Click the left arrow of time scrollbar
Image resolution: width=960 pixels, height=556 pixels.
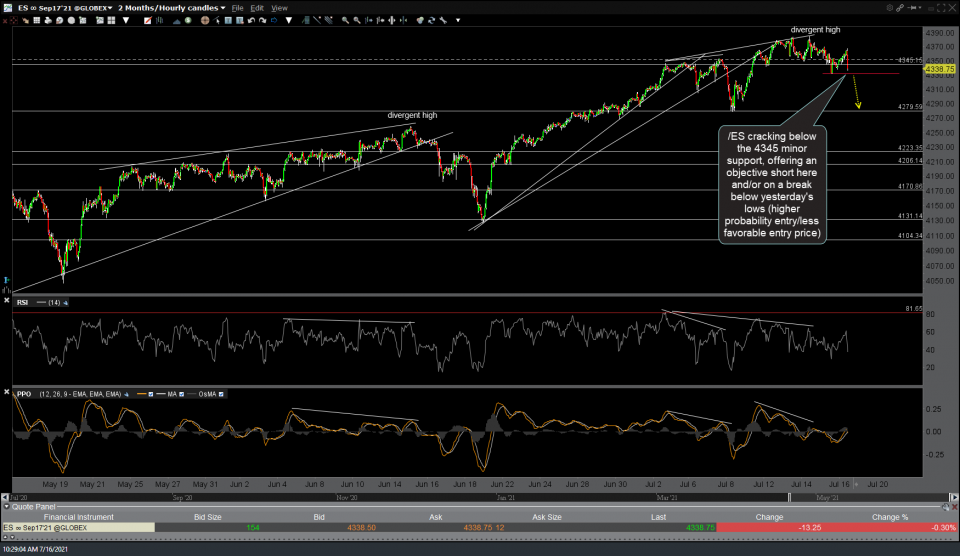pos(5,497)
